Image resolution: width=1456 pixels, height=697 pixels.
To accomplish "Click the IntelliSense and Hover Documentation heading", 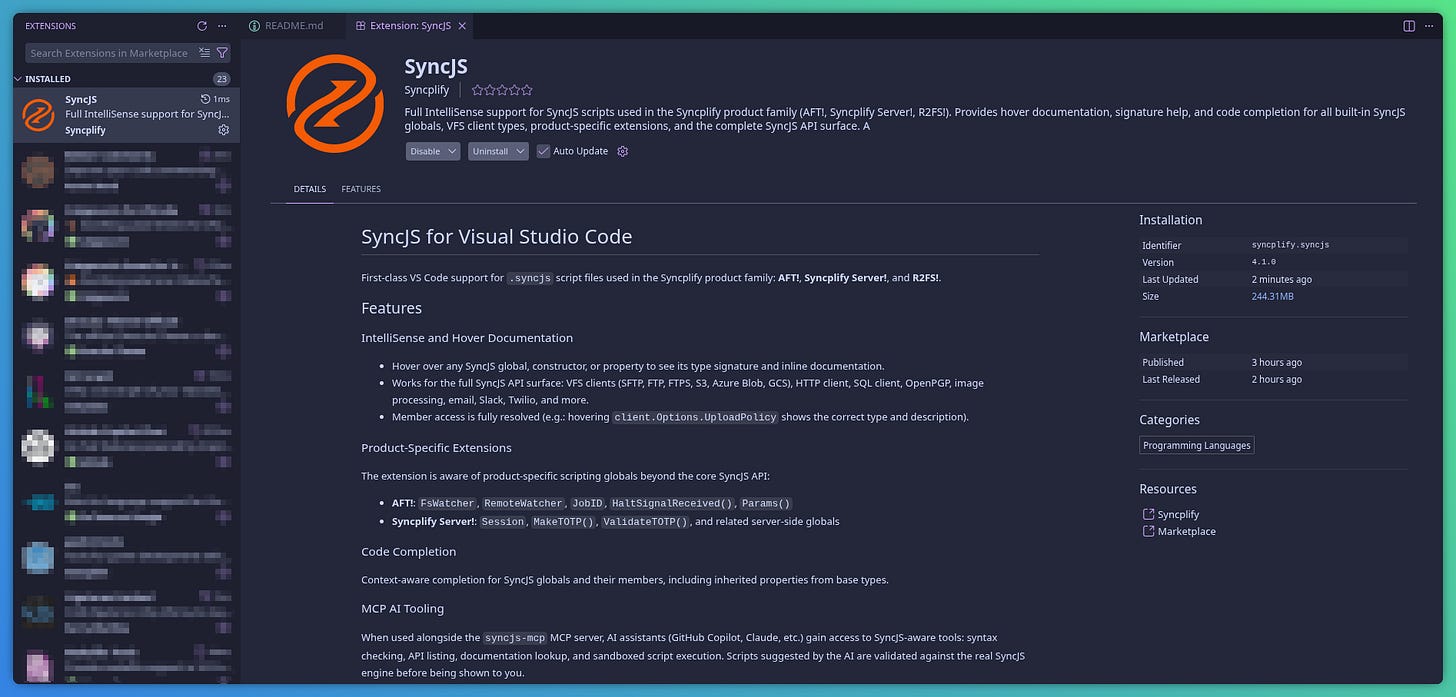I will [x=467, y=338].
